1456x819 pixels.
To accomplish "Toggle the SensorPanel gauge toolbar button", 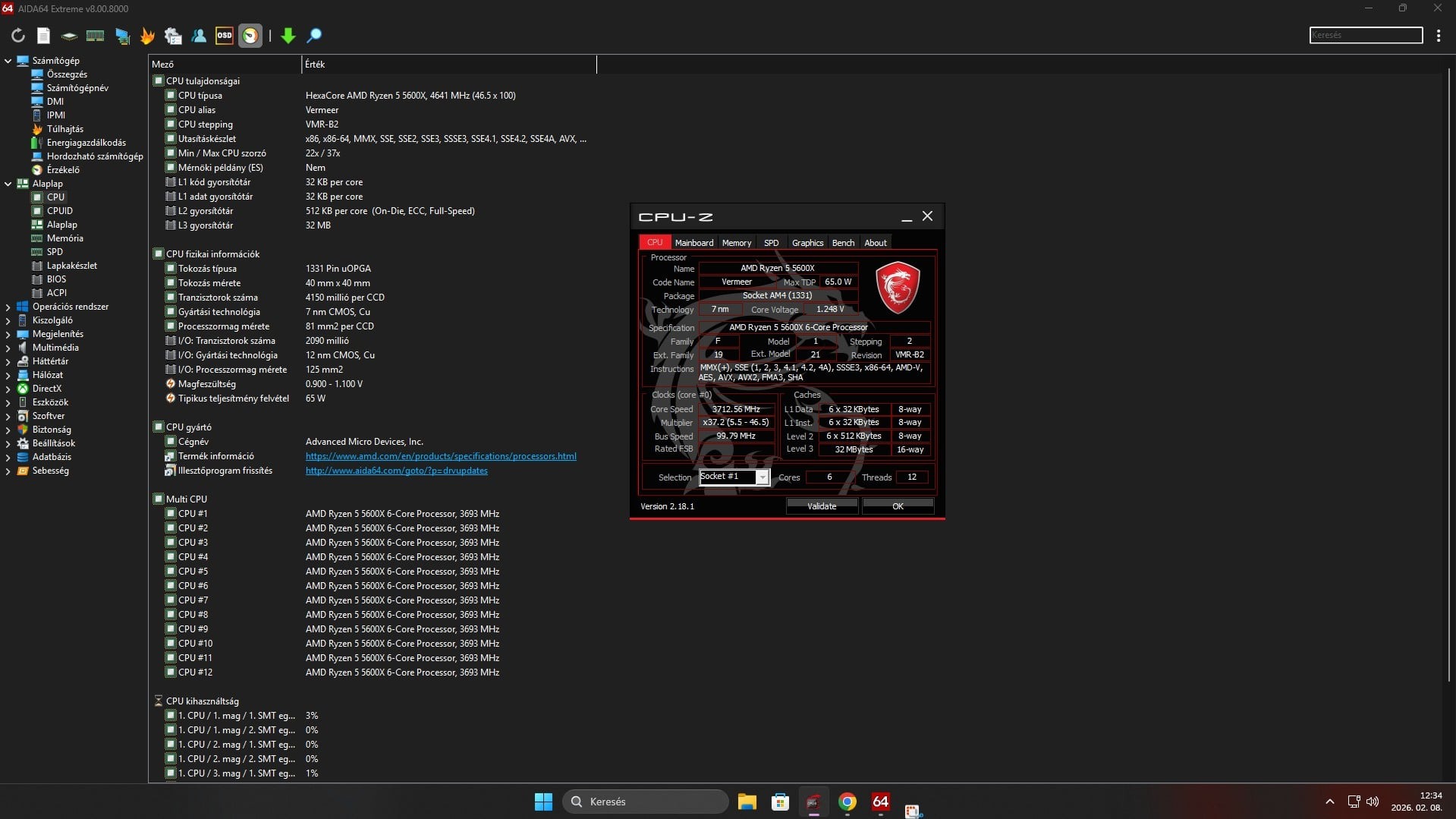I will click(250, 36).
